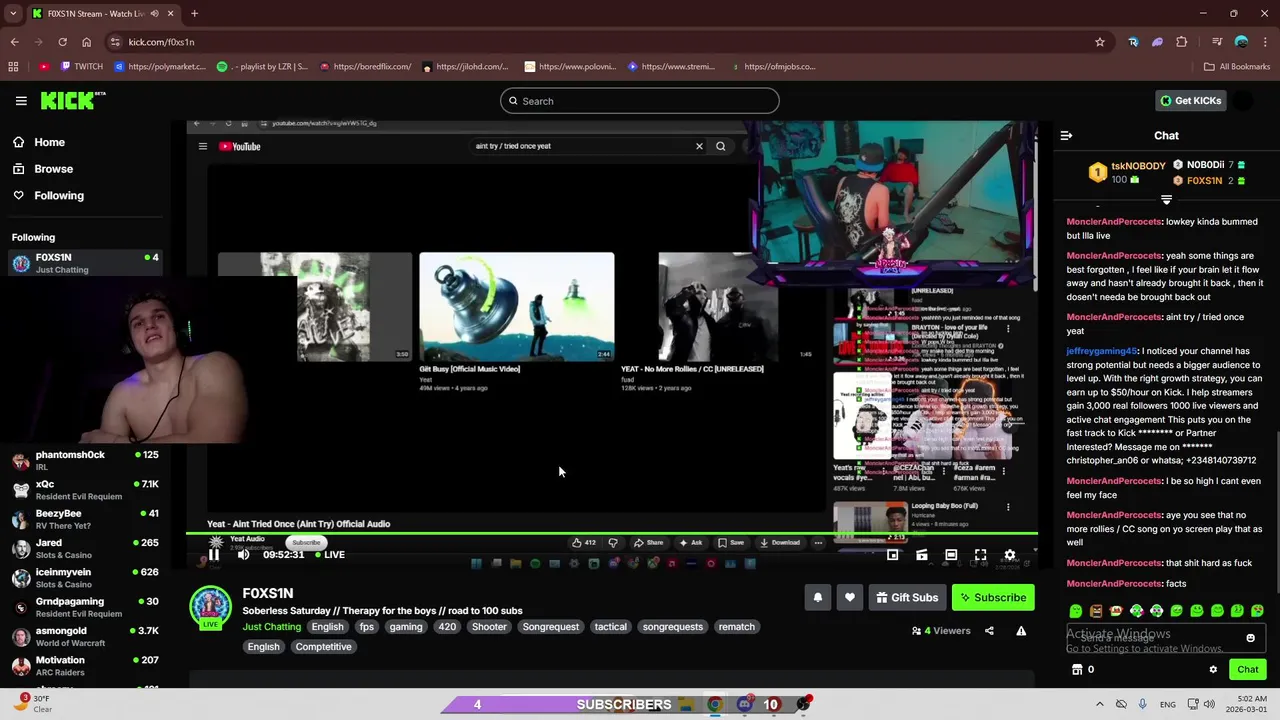Click Gift Subs button

coord(907,598)
